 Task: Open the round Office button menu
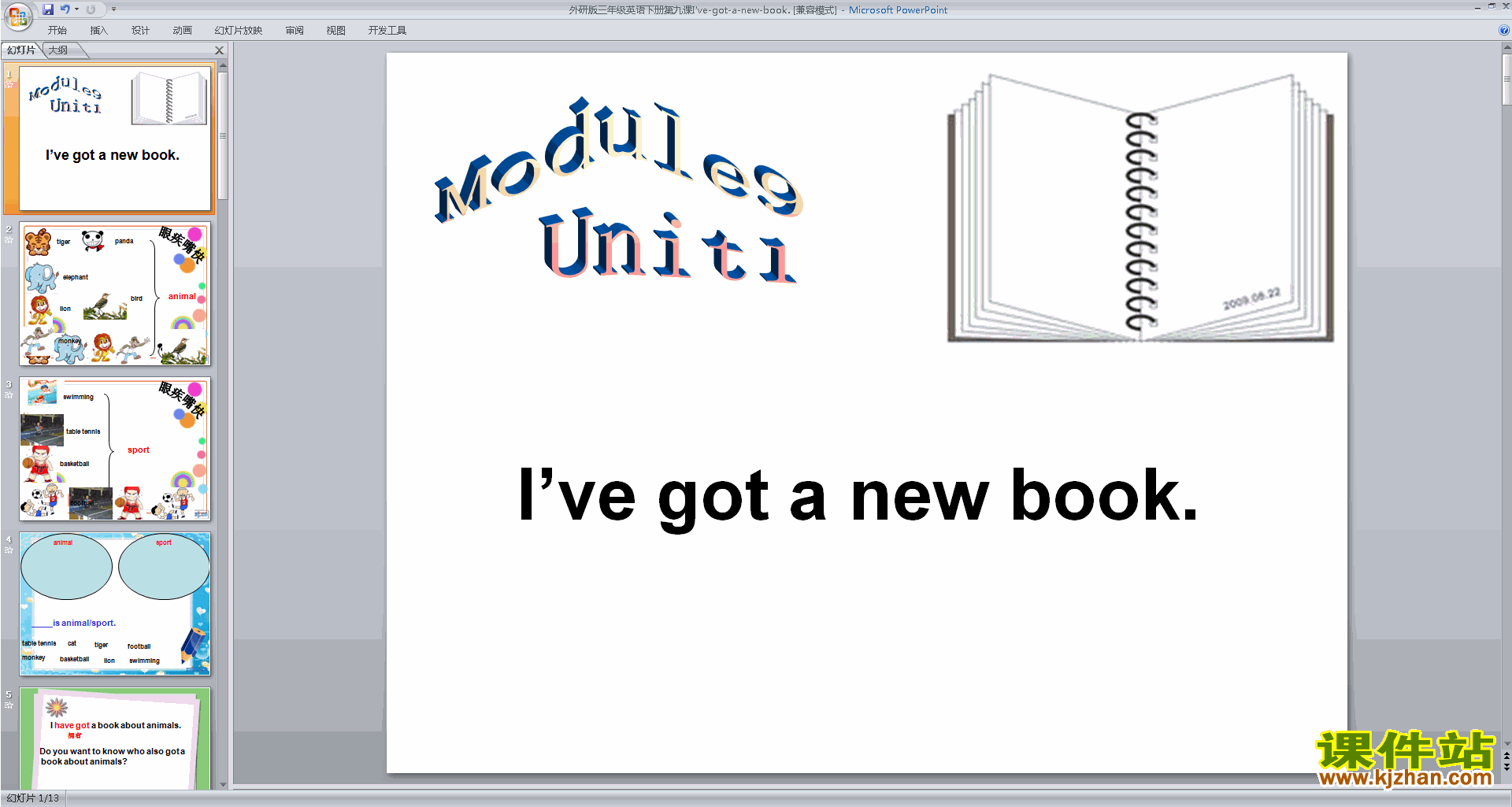[x=17, y=16]
